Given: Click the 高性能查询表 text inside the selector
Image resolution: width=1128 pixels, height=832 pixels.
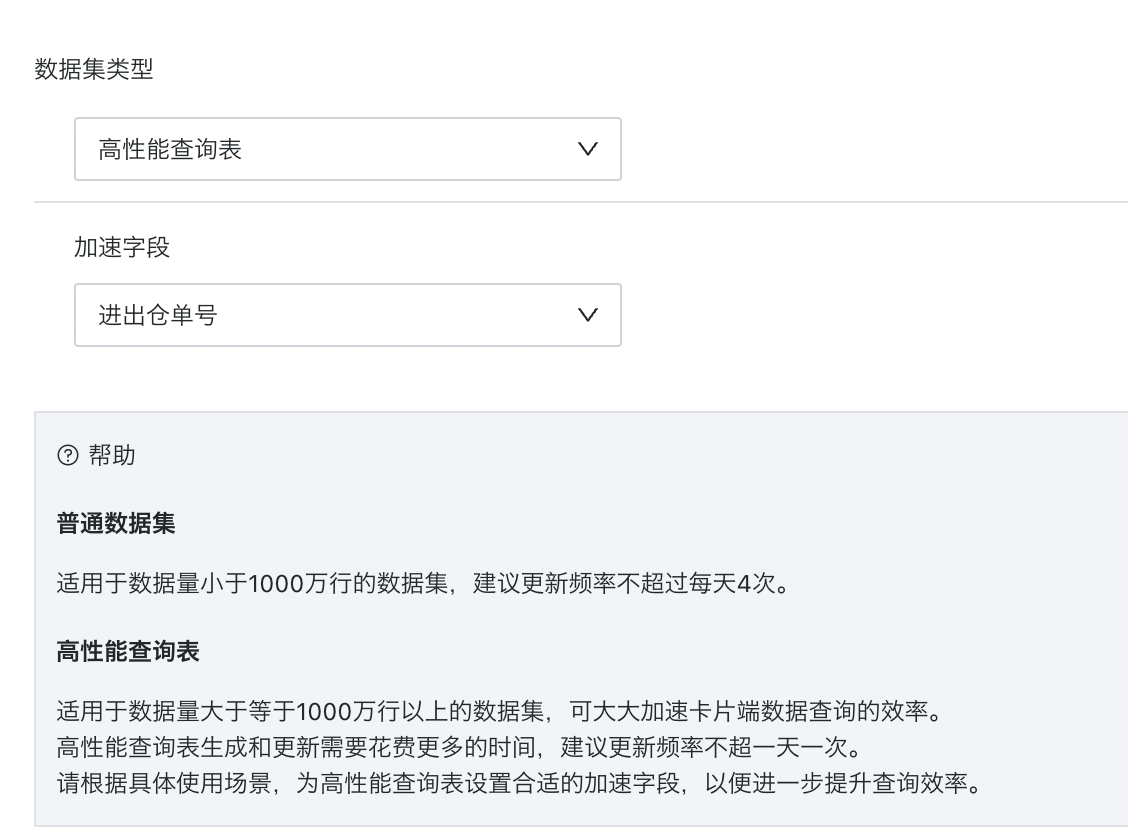Looking at the screenshot, I should 170,150.
